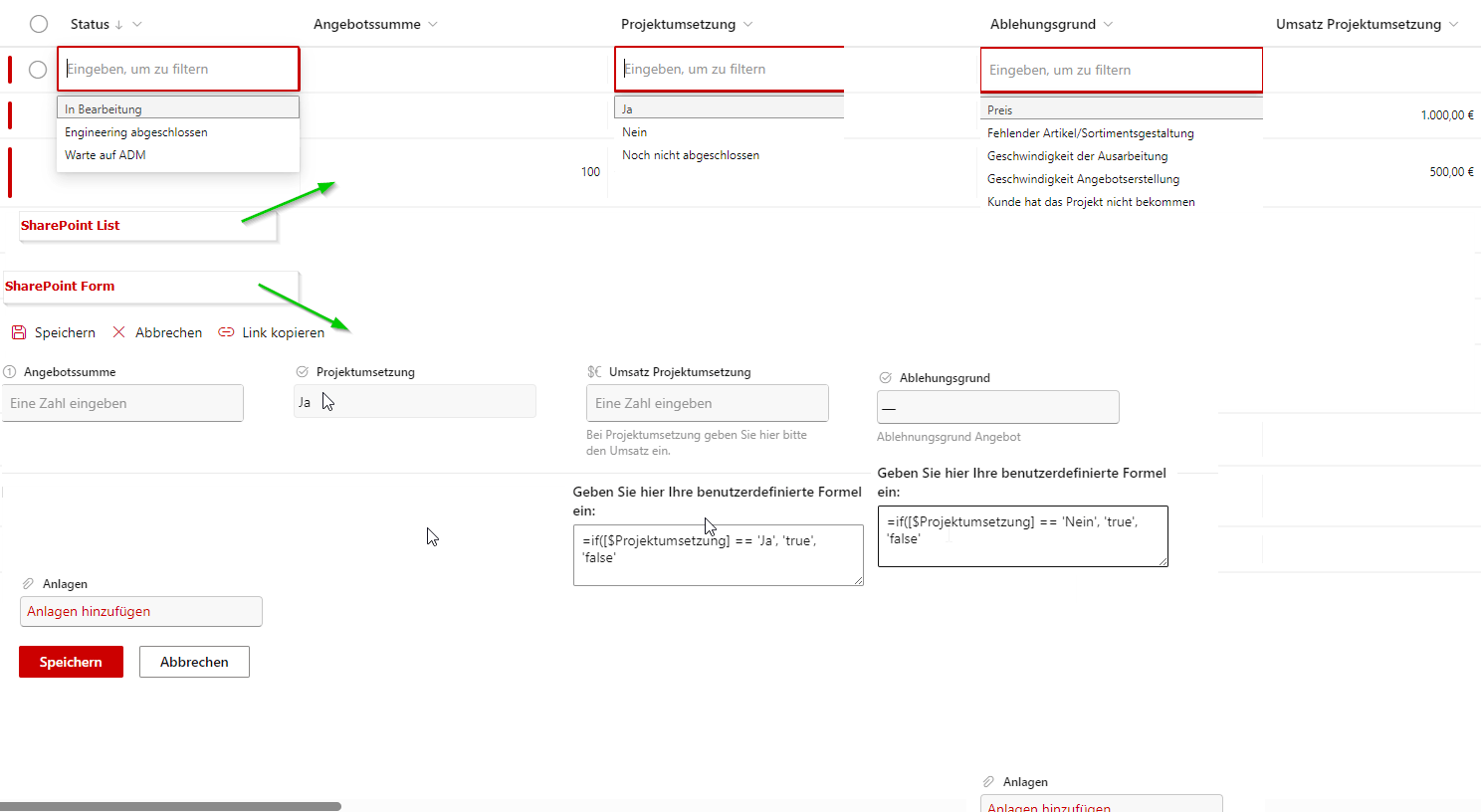Screen dimensions: 1481x812
Task: Click the red Speichern button
Action: click(x=71, y=662)
